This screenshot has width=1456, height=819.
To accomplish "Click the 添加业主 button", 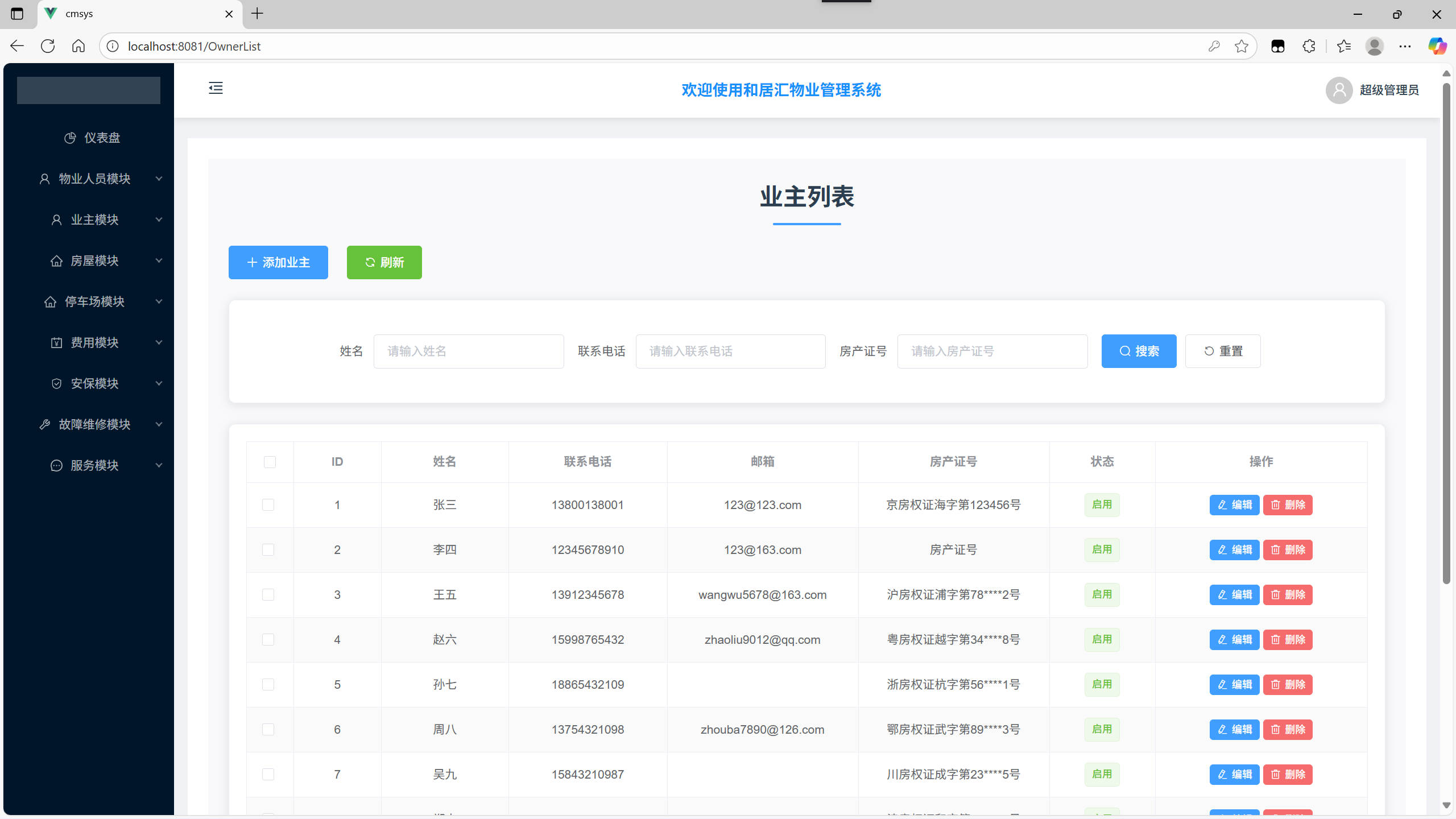I will point(278,262).
